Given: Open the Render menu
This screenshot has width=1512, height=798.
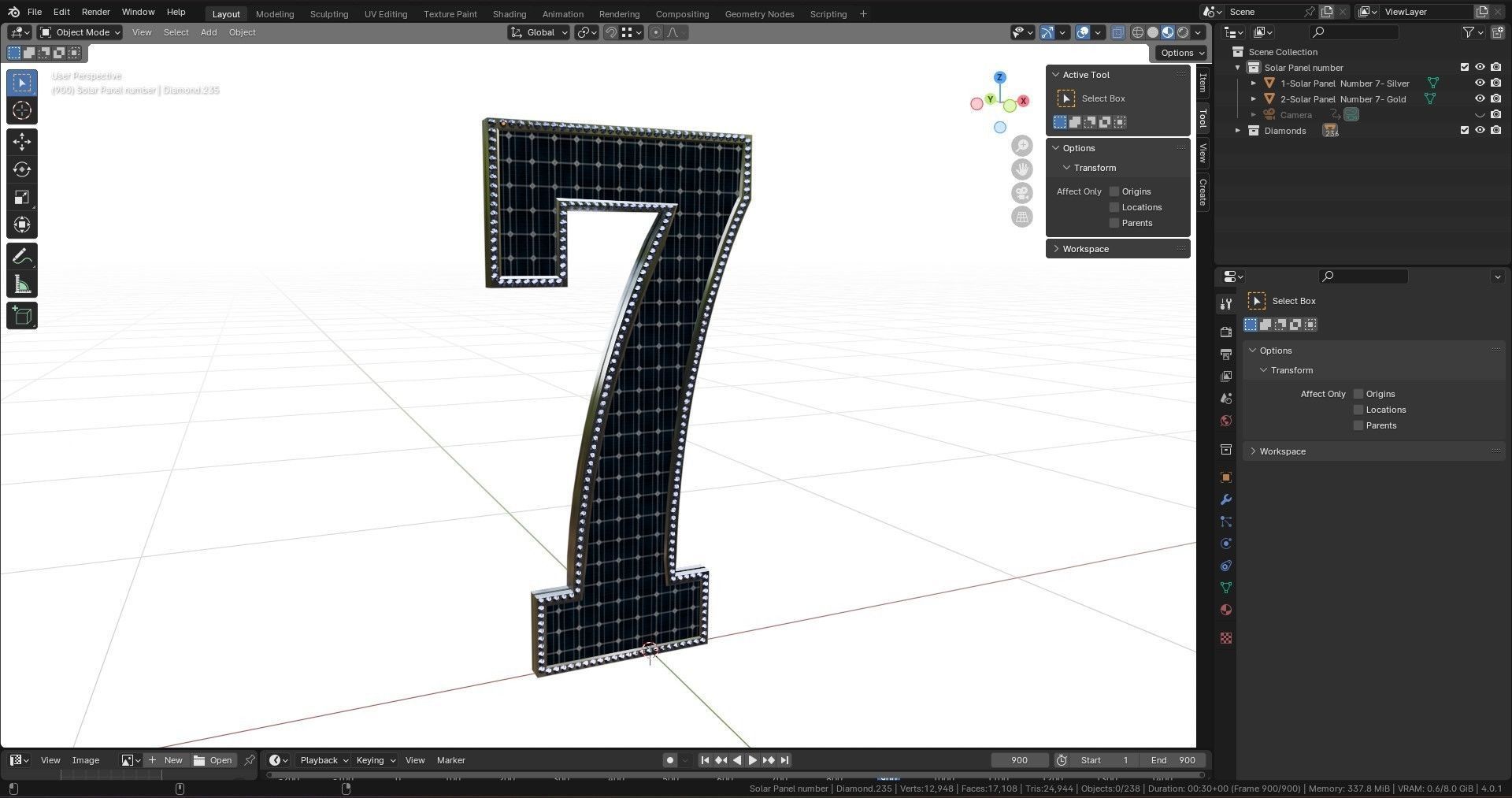Looking at the screenshot, I should click(x=96, y=12).
